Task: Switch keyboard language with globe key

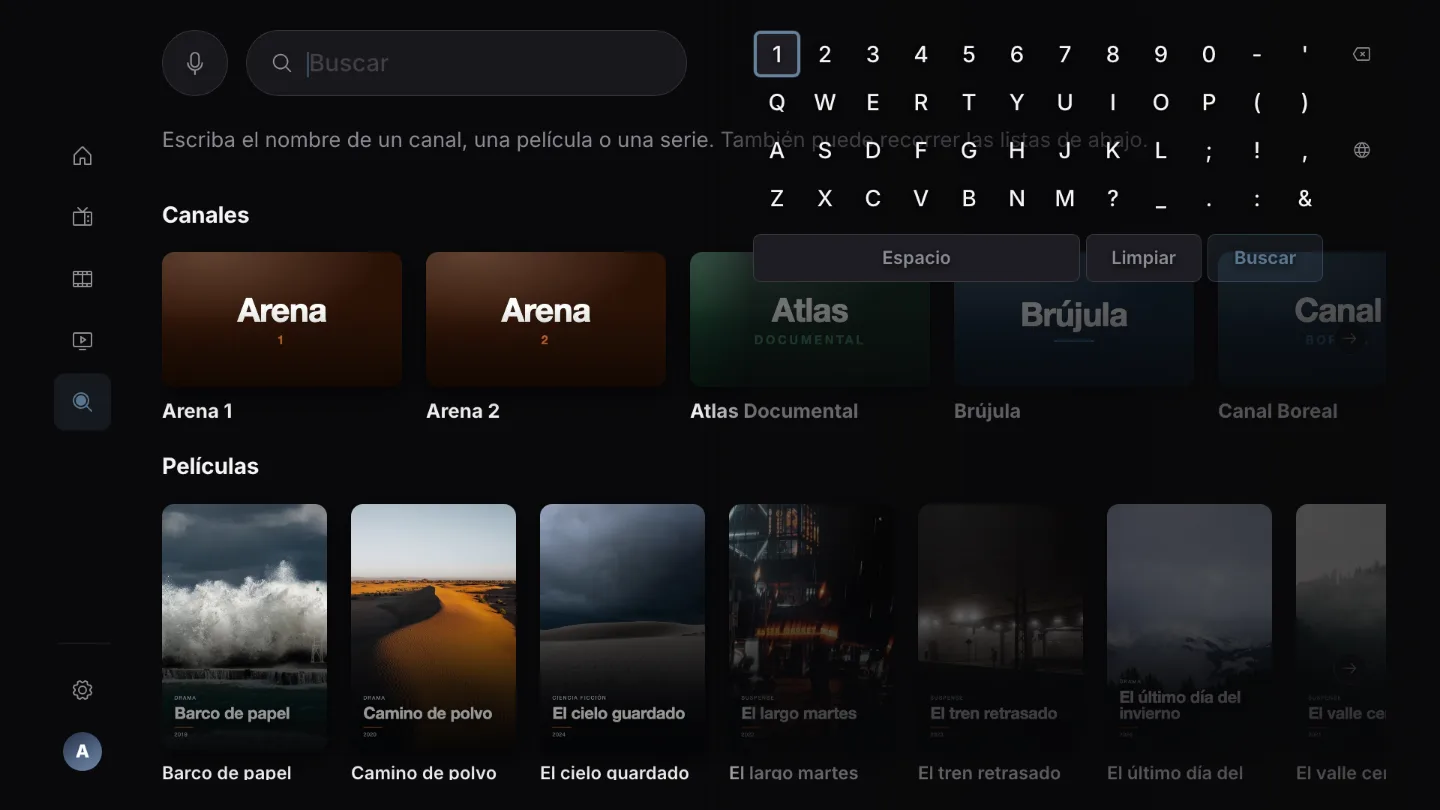Action: pyautogui.click(x=1361, y=150)
